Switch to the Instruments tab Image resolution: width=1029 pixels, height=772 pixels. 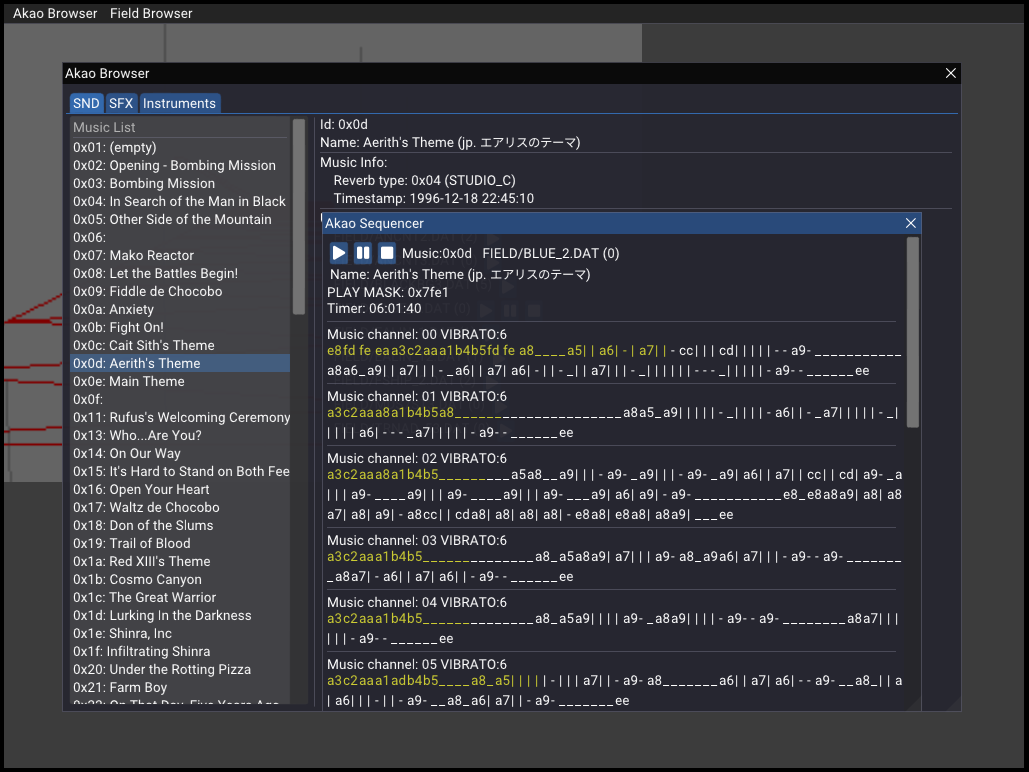tap(179, 103)
